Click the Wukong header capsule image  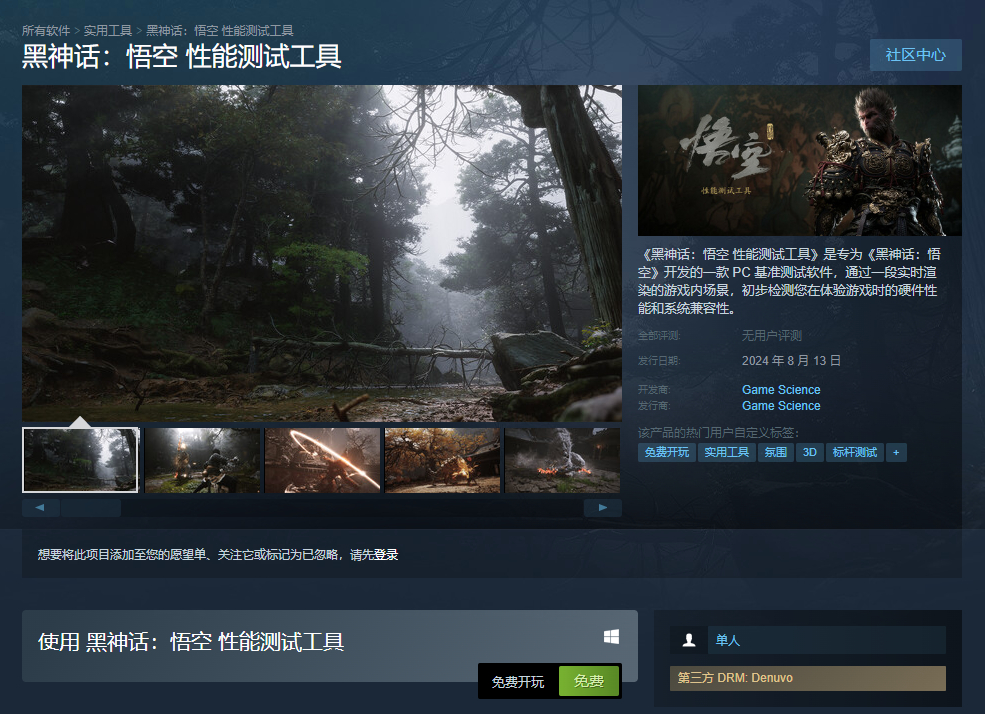click(x=800, y=160)
